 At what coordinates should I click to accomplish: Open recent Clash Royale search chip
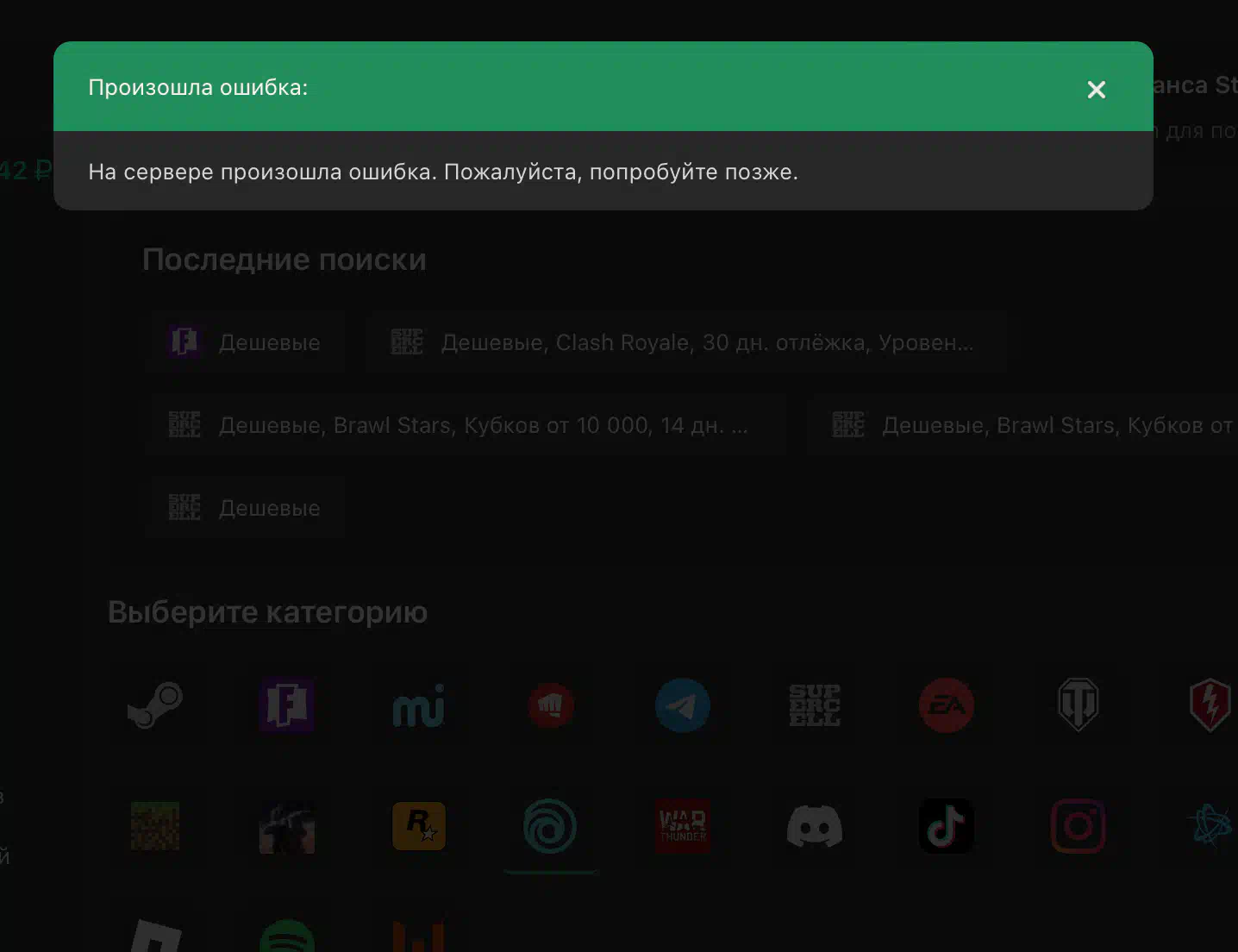coord(685,342)
